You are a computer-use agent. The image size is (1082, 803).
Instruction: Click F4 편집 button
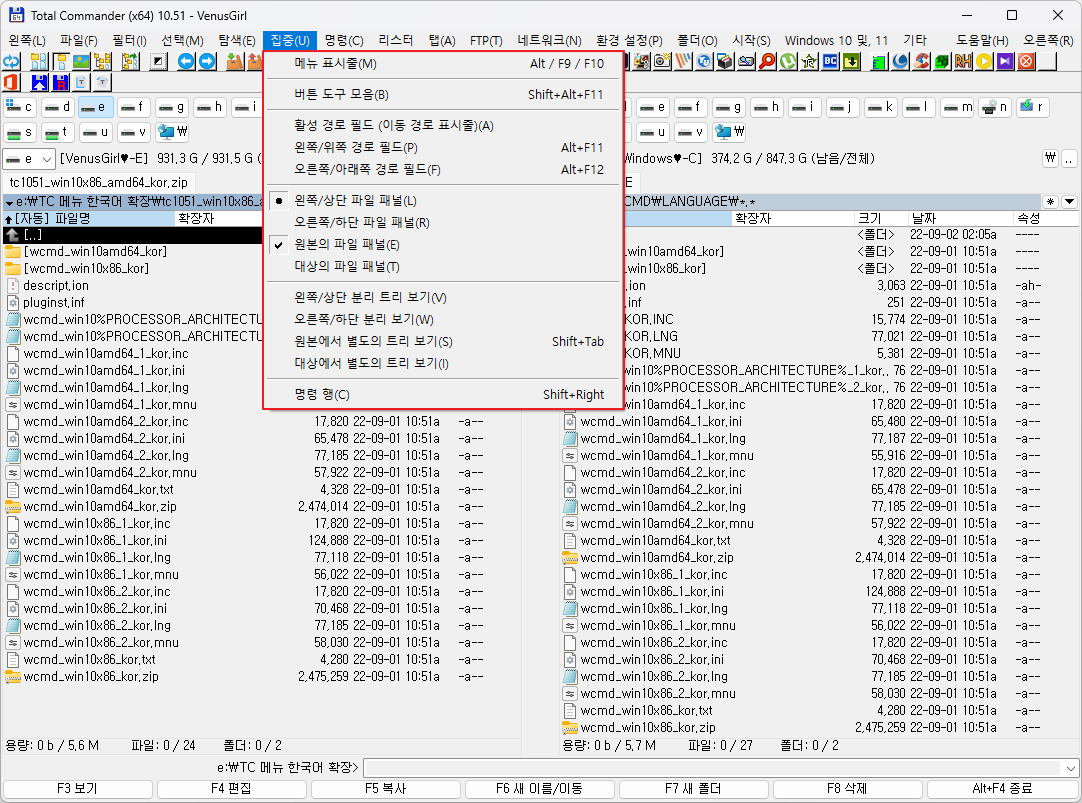coord(231,789)
